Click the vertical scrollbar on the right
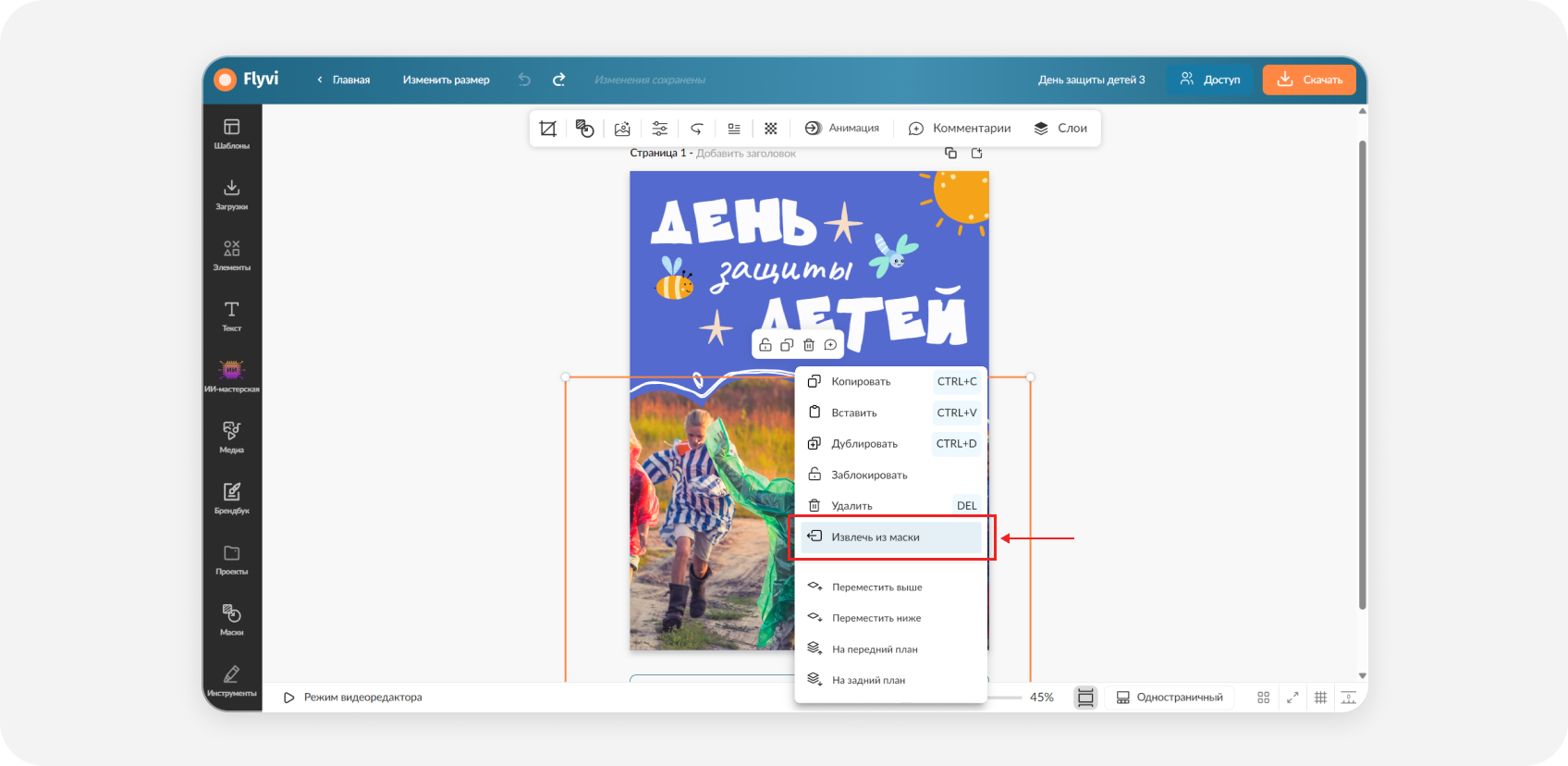 1363,375
